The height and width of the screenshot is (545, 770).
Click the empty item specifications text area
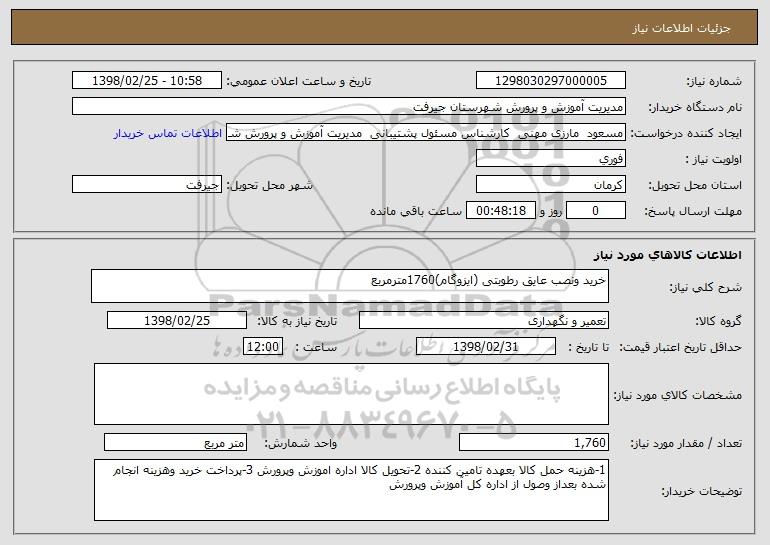click(x=351, y=394)
